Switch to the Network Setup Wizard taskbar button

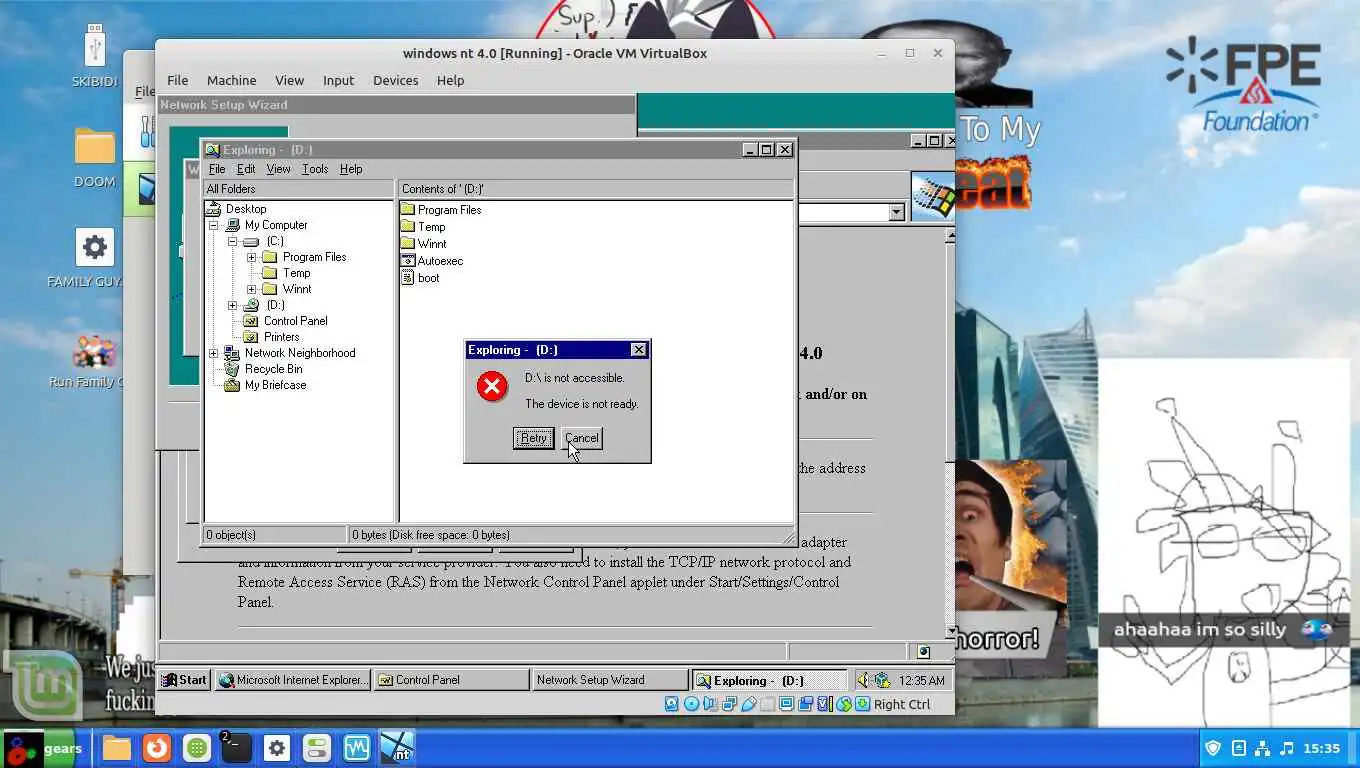coord(610,680)
